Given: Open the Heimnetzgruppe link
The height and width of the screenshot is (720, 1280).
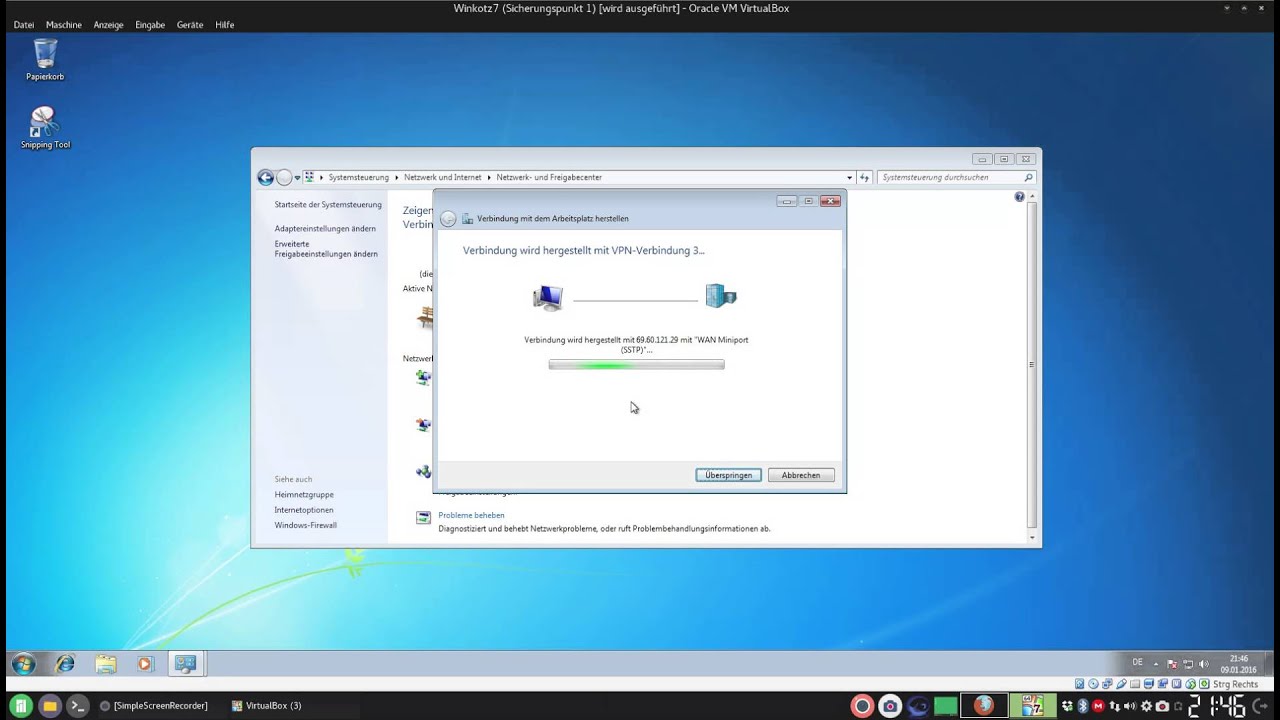Looking at the screenshot, I should [x=304, y=494].
